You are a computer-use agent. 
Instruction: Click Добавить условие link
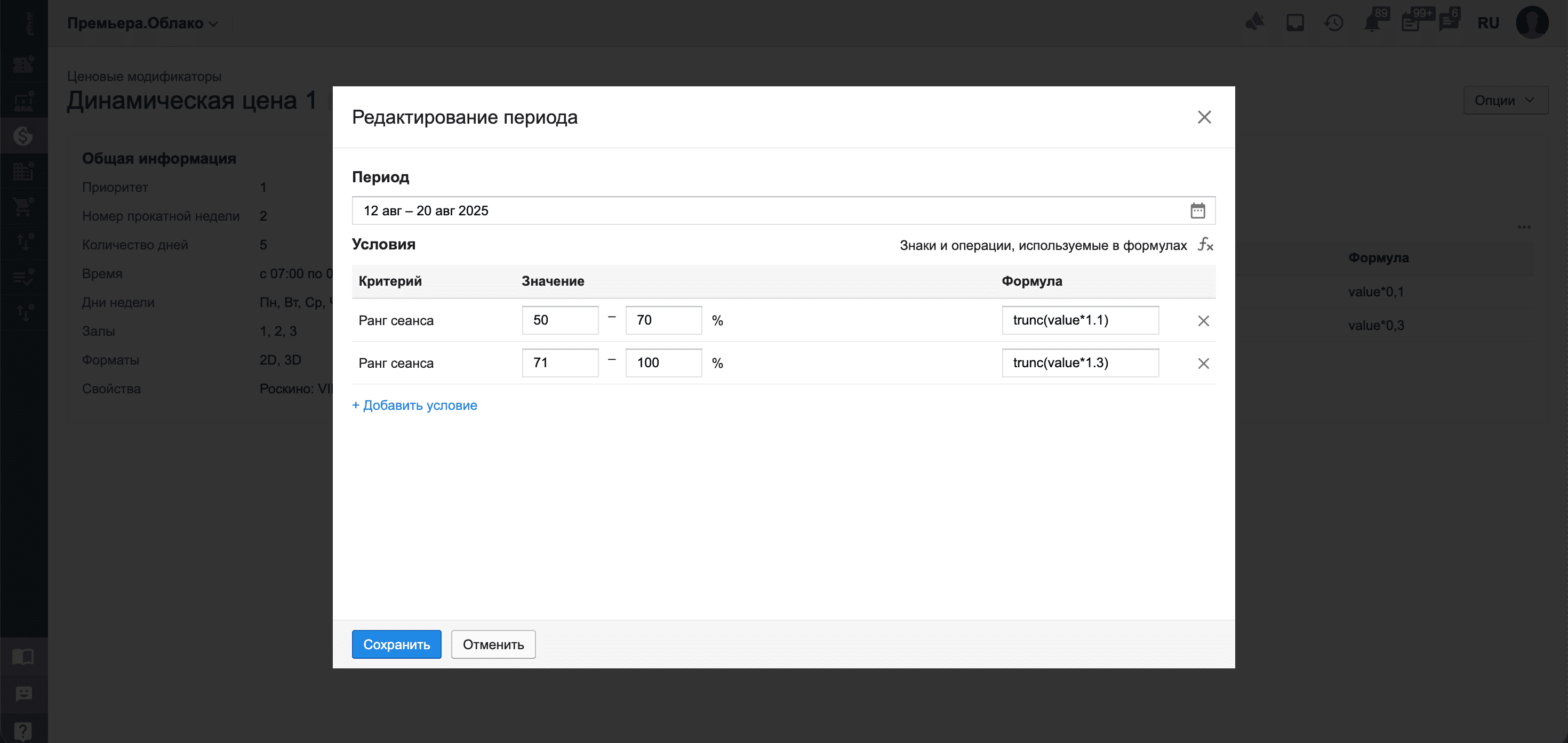[x=414, y=405]
